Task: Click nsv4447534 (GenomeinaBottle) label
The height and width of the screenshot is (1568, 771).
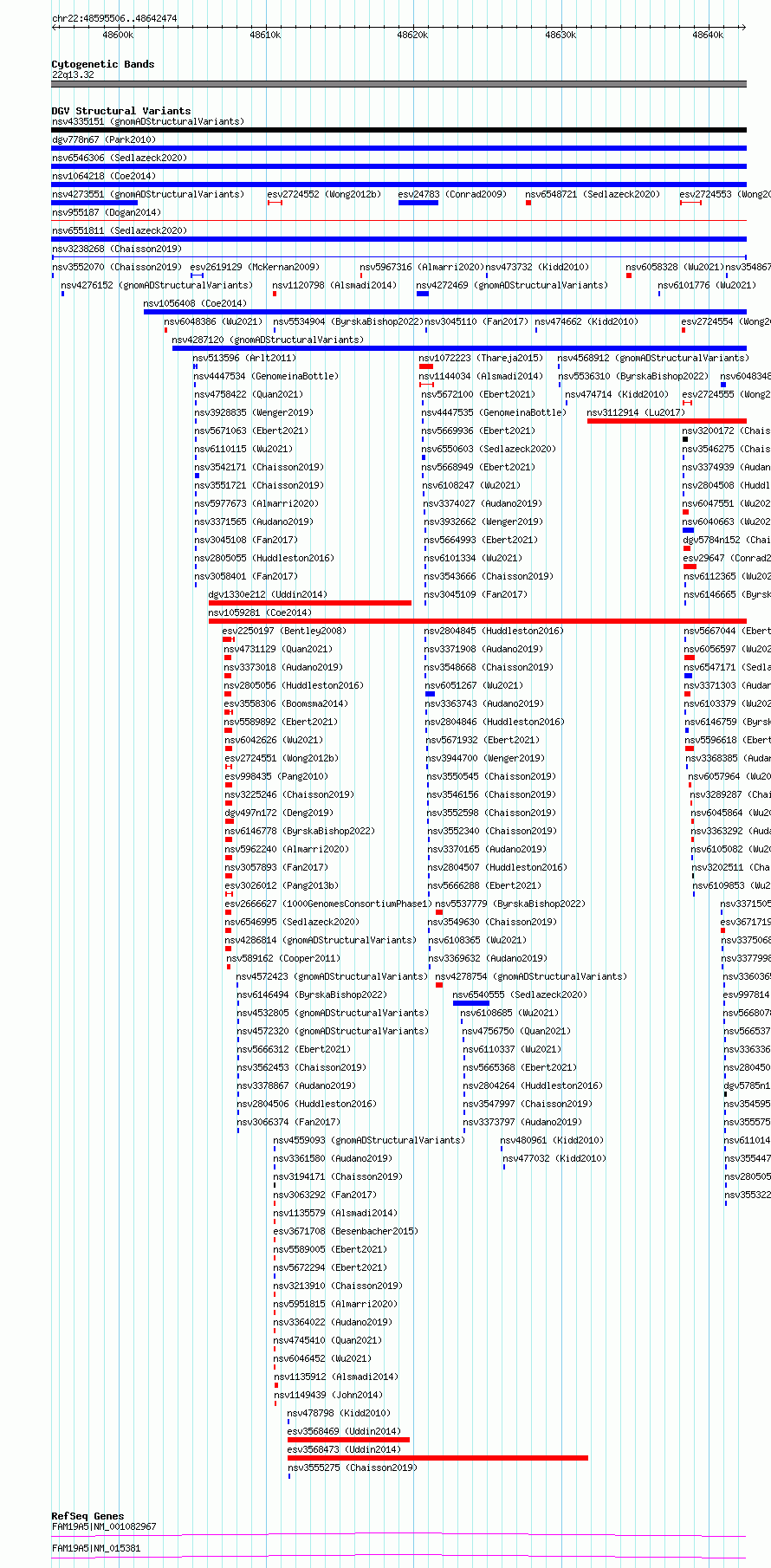Action: tap(266, 376)
